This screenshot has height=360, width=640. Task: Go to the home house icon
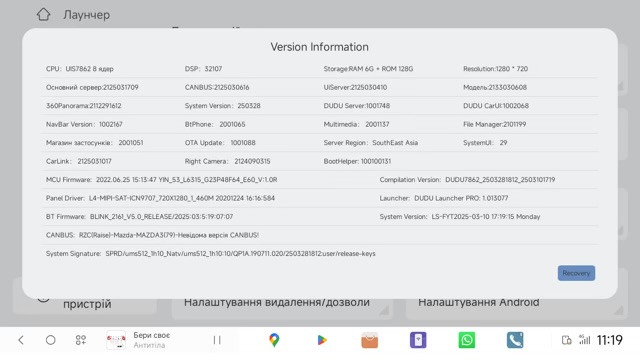click(x=44, y=15)
